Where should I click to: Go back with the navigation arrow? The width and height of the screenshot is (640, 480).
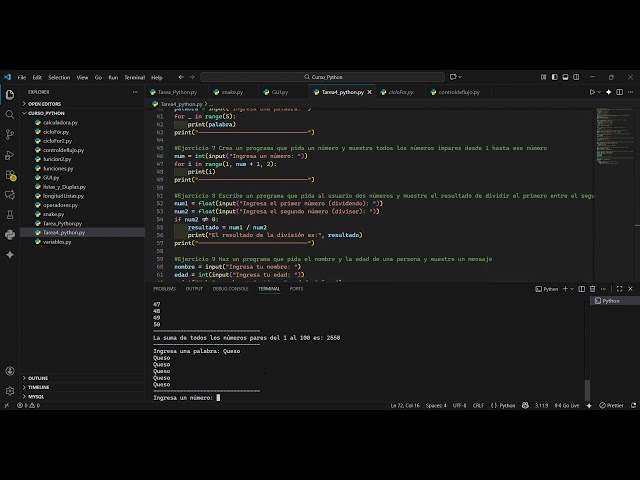coord(181,77)
